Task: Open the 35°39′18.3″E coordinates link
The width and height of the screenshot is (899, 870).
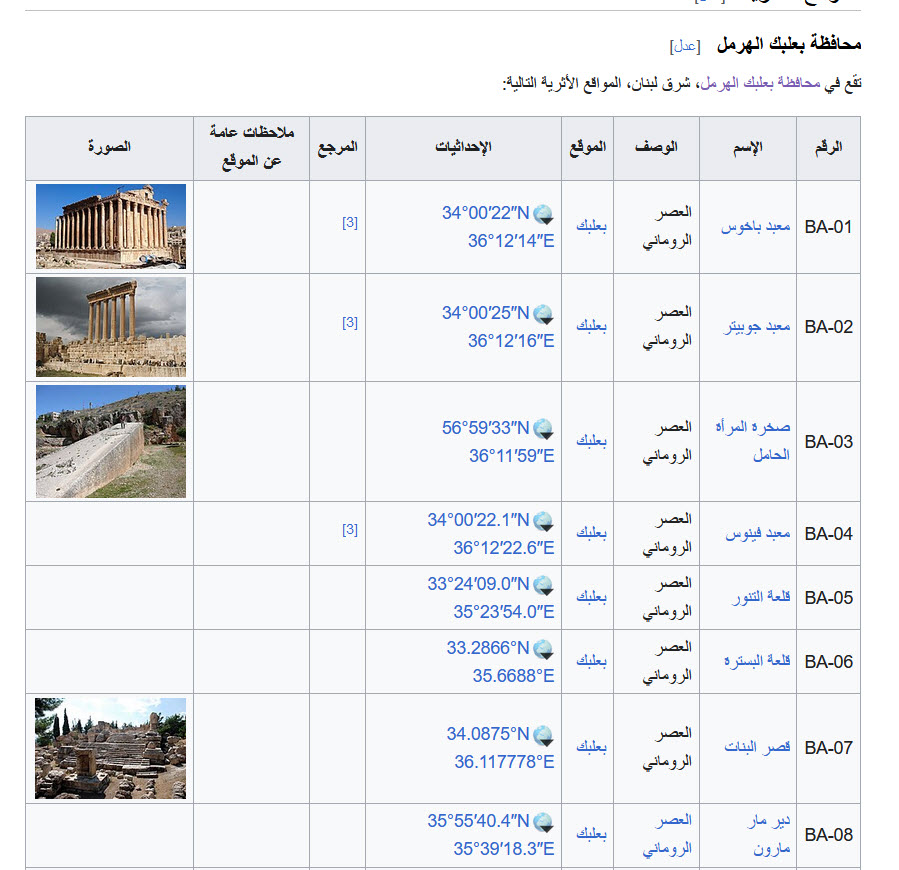Action: coord(504,849)
